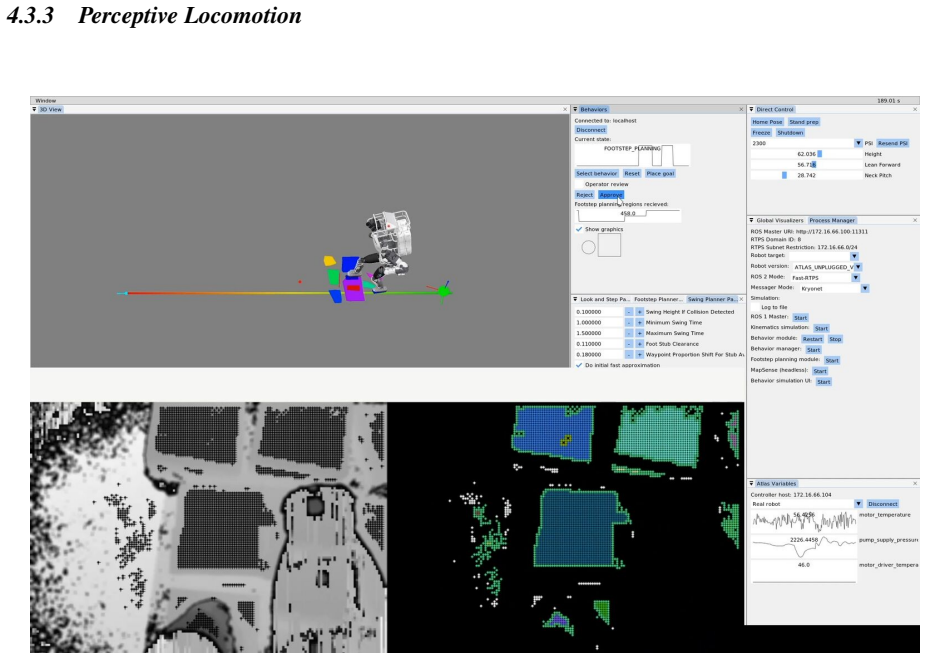Click the Freeze button
The height and width of the screenshot is (659, 926).
(x=761, y=133)
